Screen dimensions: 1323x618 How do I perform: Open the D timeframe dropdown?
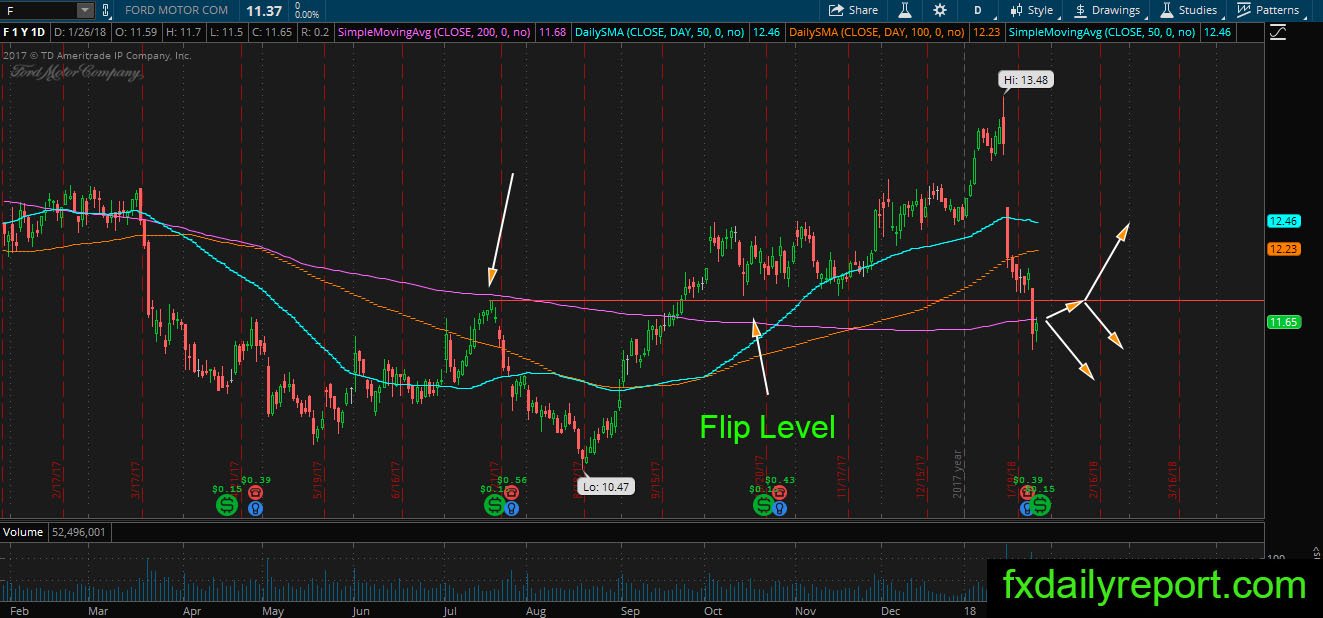click(977, 10)
